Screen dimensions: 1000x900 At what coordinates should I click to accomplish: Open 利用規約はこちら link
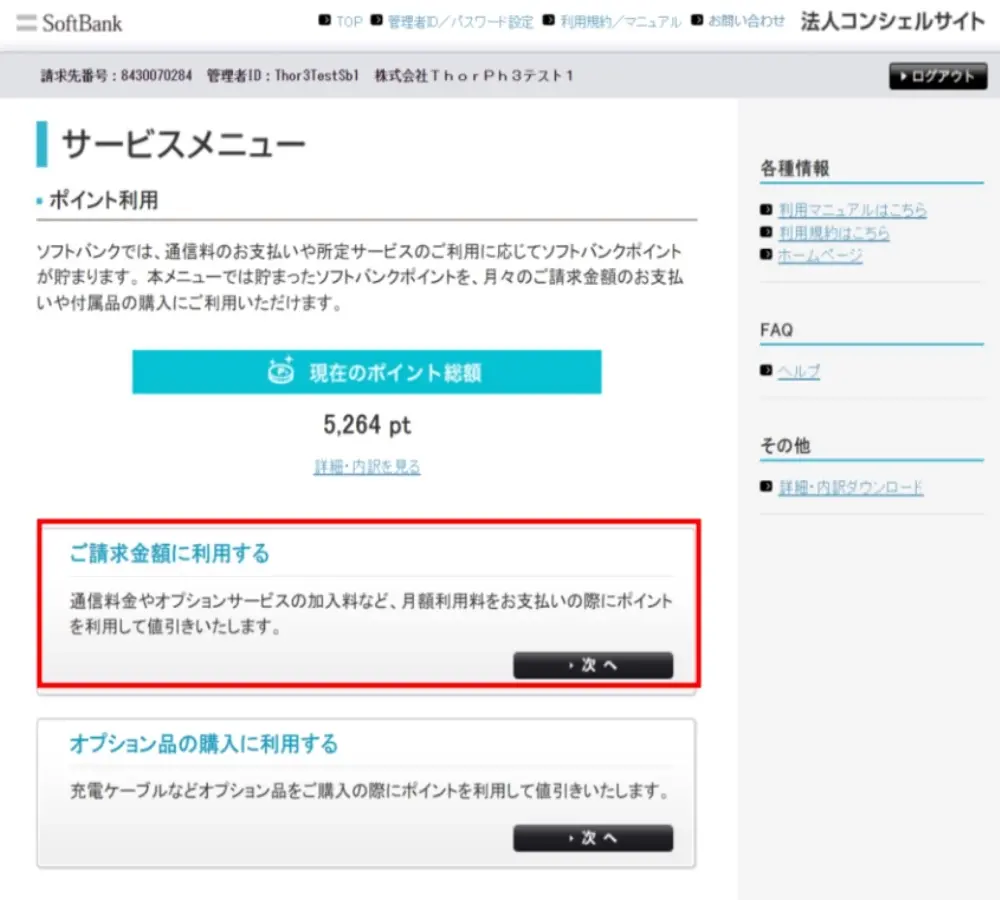[x=834, y=233]
